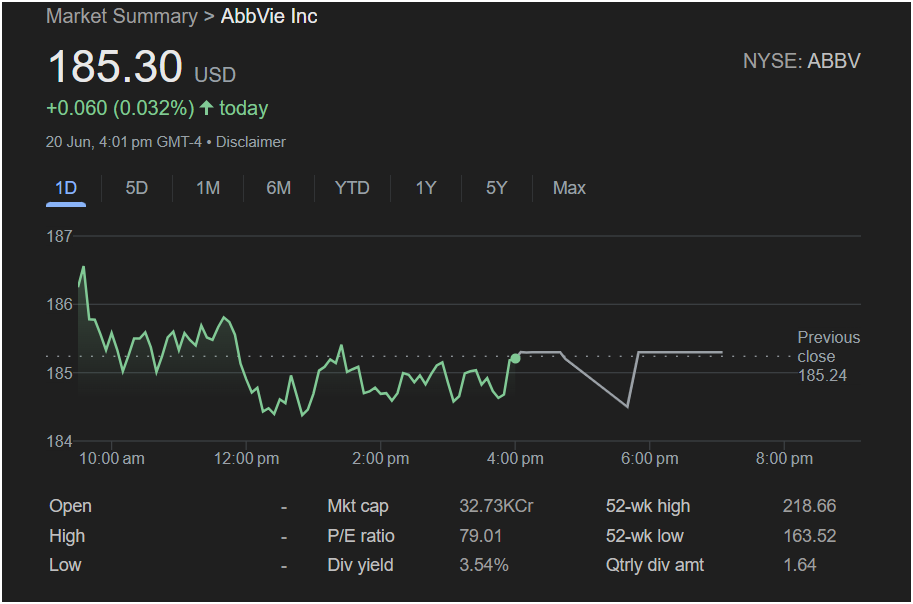Open the Disclaimer link

tap(251, 142)
